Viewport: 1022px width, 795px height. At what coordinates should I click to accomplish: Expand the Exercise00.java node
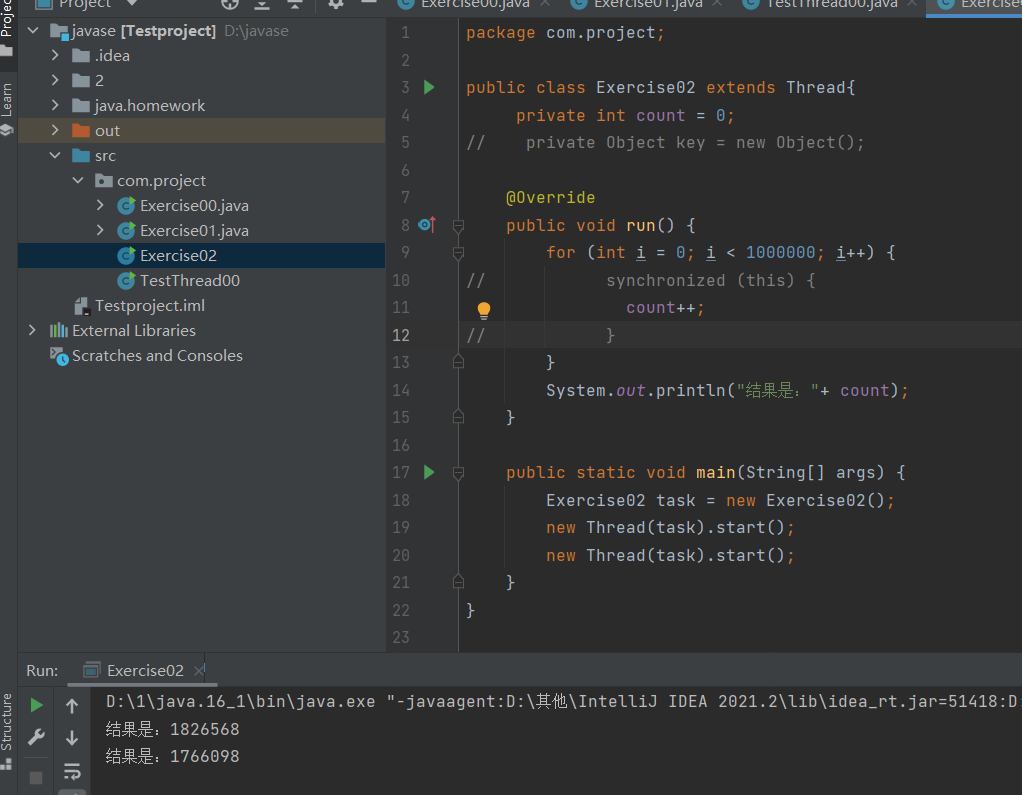pos(100,206)
